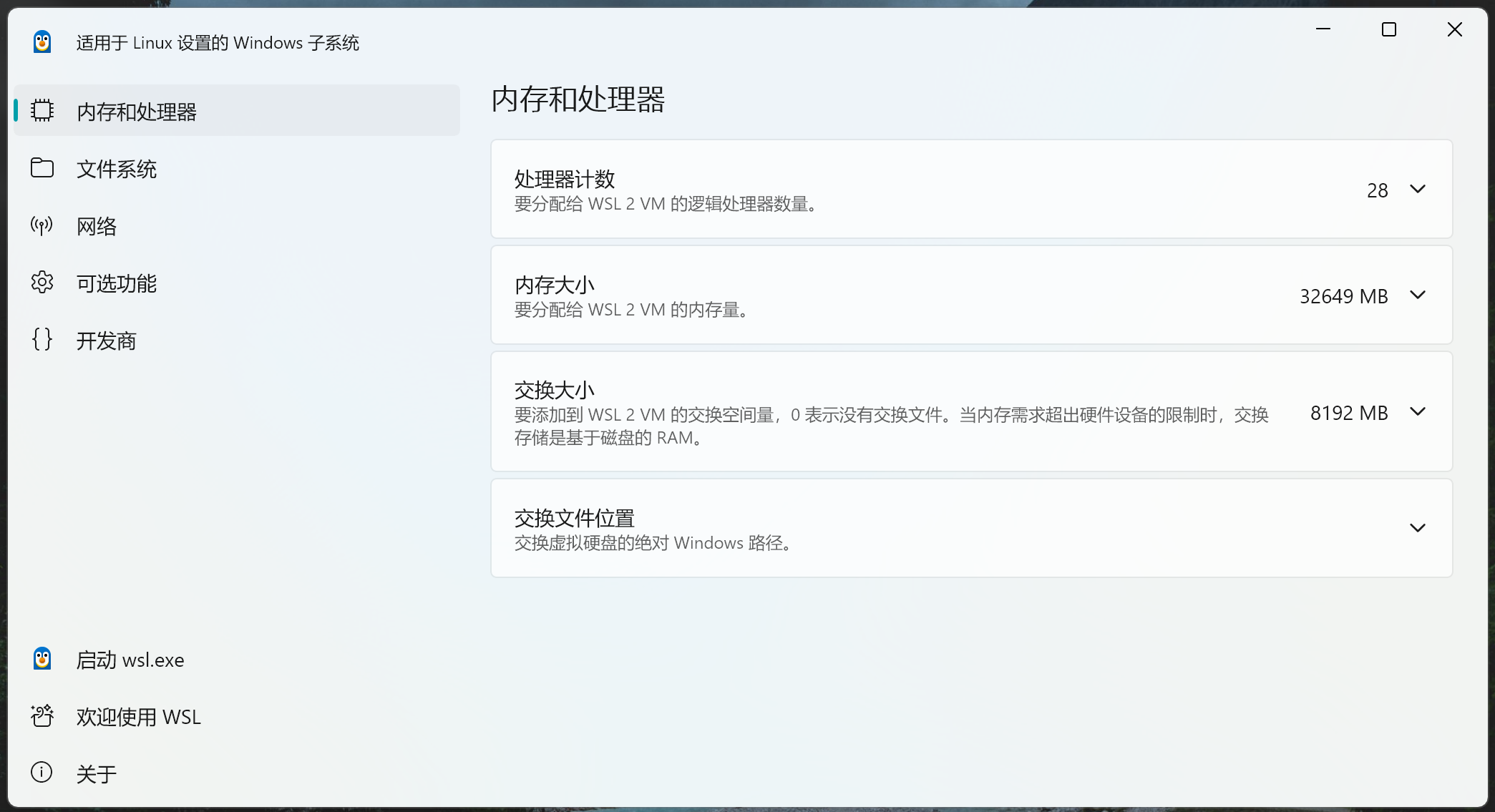This screenshot has height=812, width=1495.
Task: Click the about info circle icon
Action: (x=42, y=773)
